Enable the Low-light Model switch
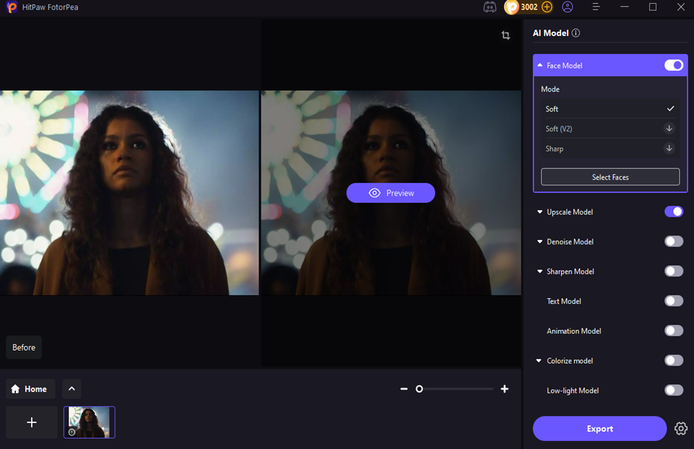 click(674, 390)
